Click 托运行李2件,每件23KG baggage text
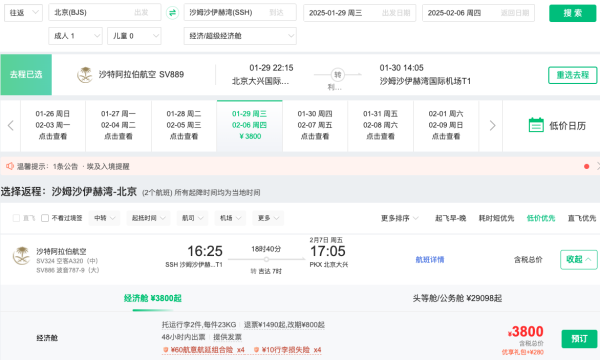This screenshot has width=600, height=360. coord(199,324)
